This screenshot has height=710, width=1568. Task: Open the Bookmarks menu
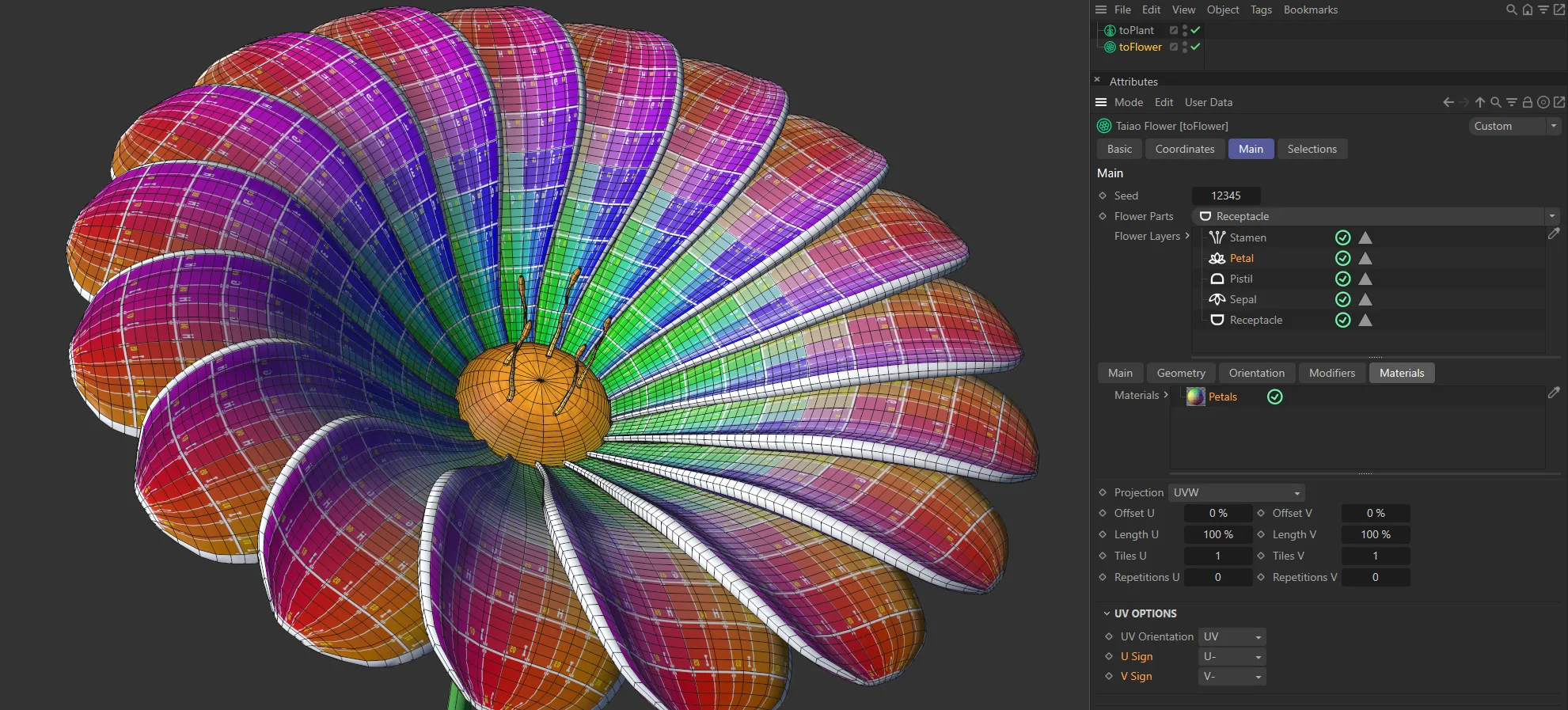[1310, 9]
